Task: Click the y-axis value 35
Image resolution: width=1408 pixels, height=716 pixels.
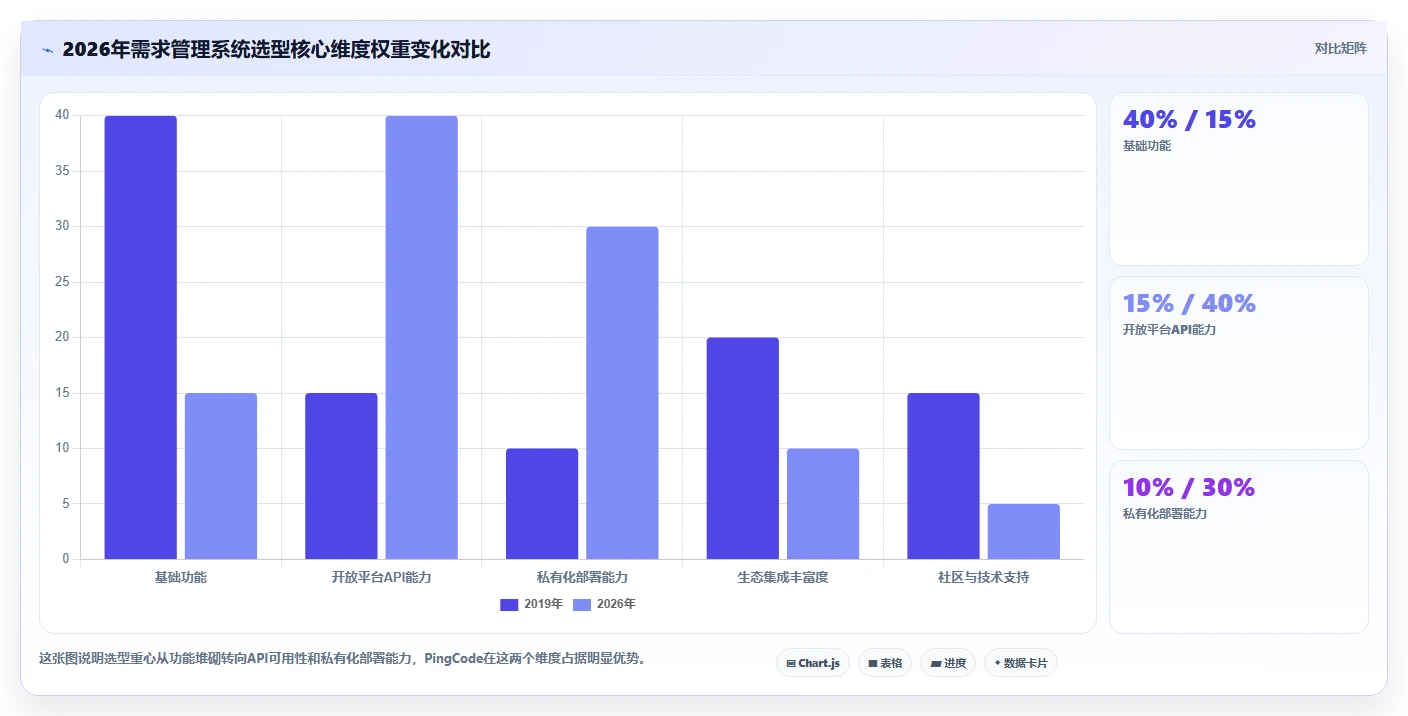Action: 62,171
